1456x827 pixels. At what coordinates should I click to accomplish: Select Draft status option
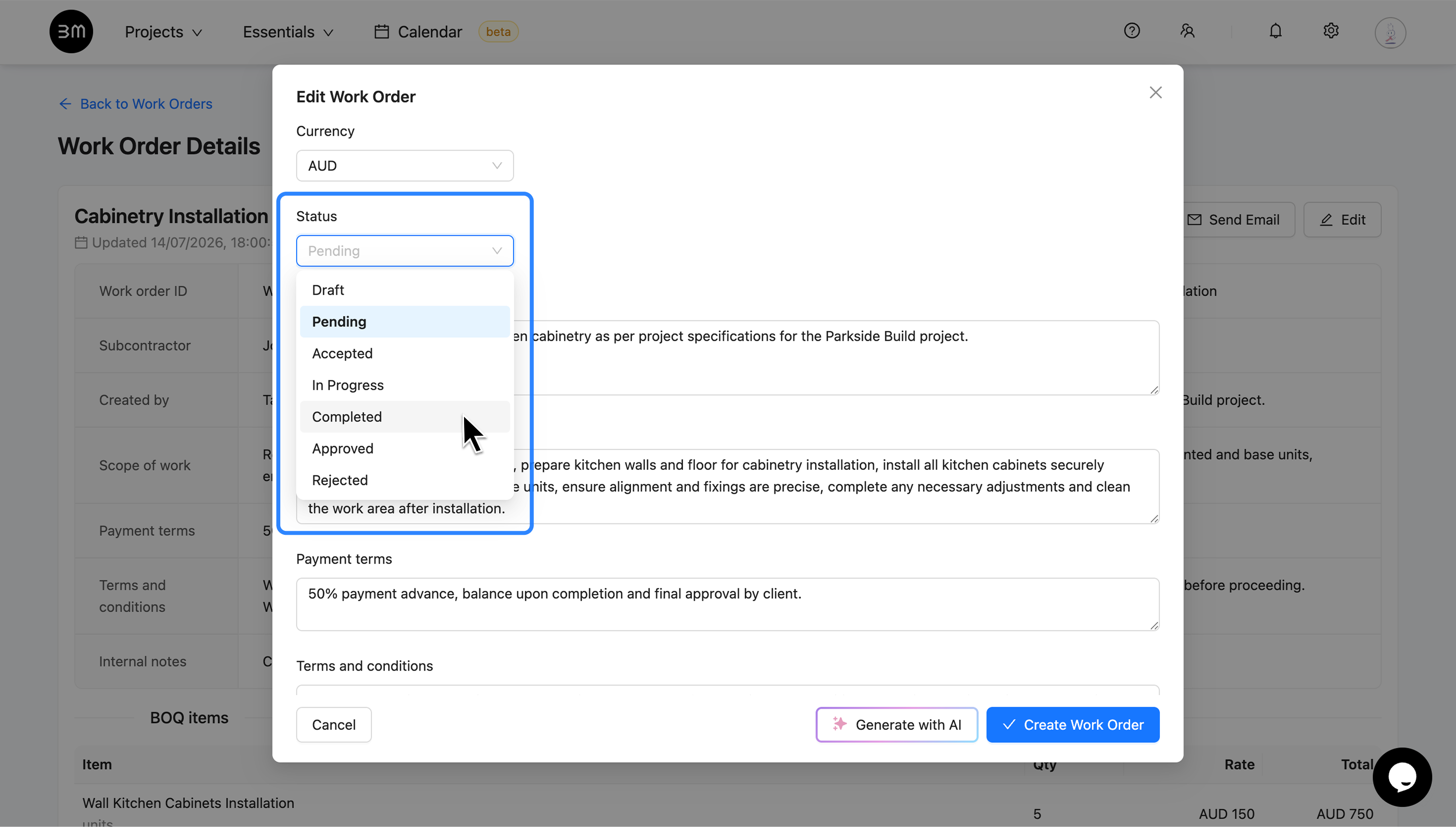(x=405, y=290)
